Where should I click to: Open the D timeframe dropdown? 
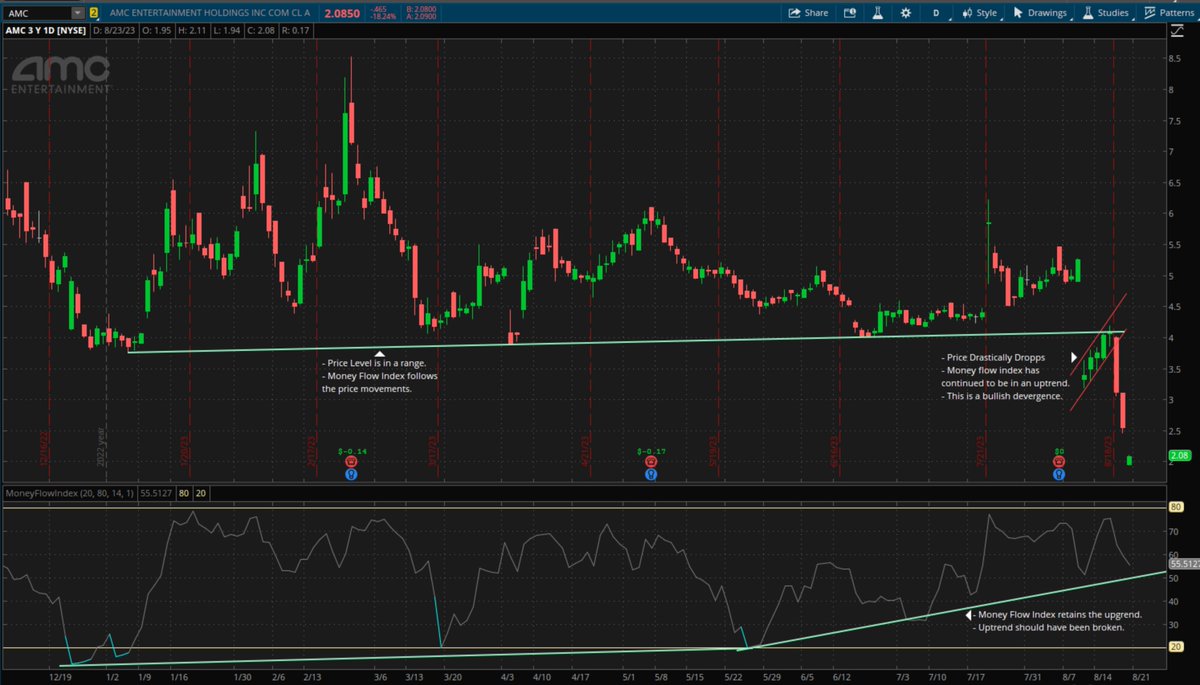click(x=937, y=13)
